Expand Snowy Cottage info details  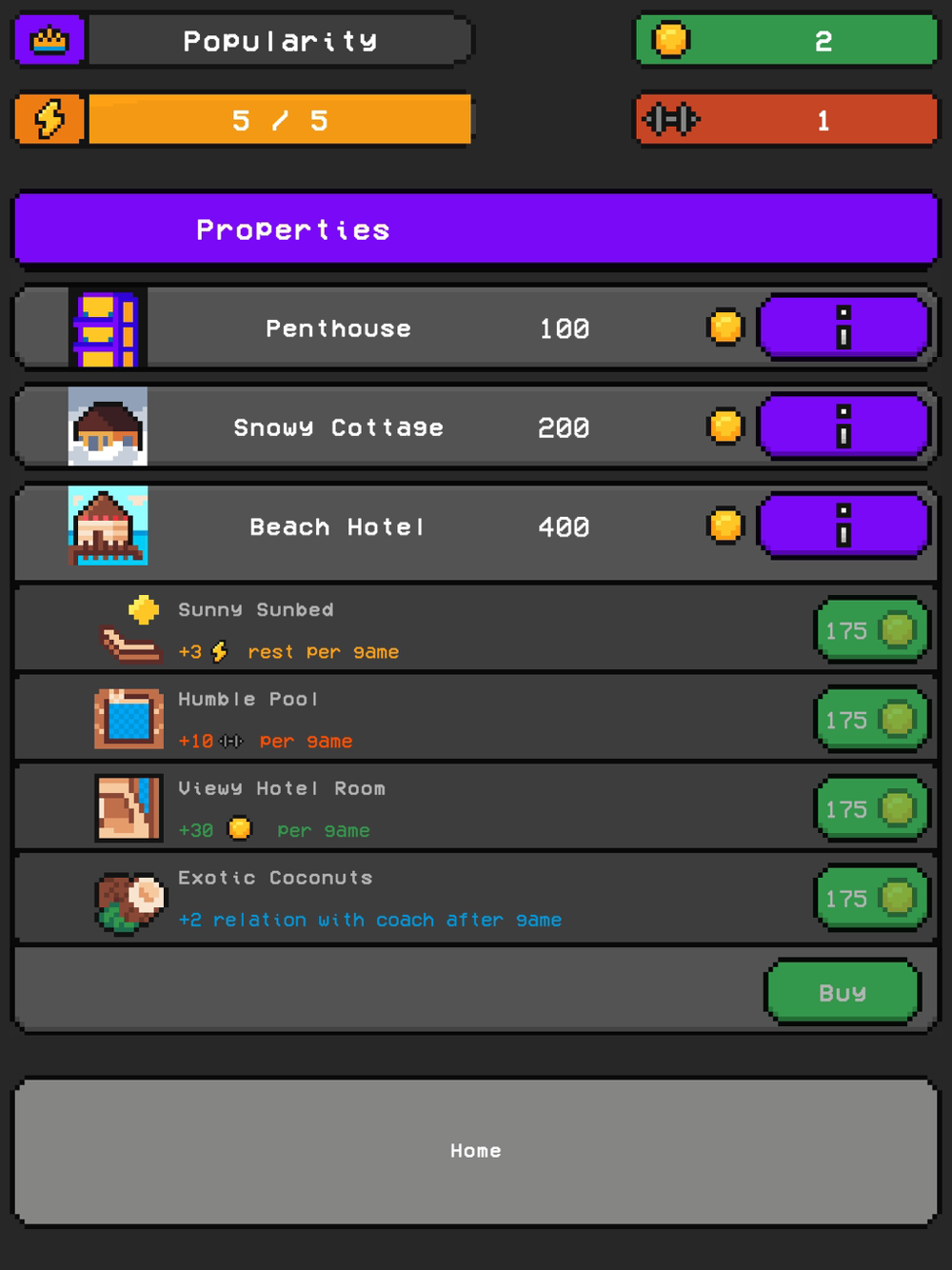click(x=843, y=427)
